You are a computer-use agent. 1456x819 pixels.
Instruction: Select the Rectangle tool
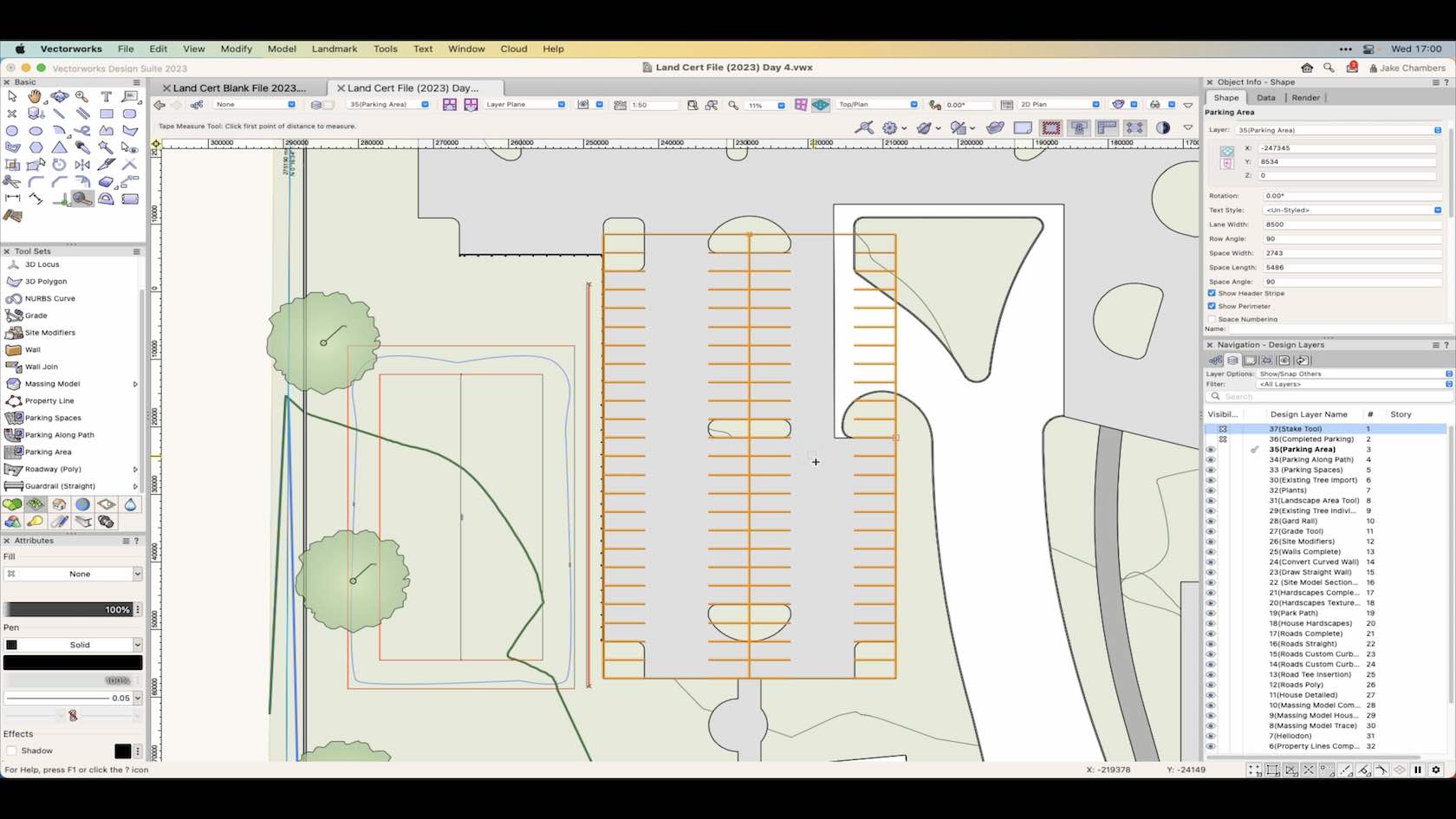106,114
